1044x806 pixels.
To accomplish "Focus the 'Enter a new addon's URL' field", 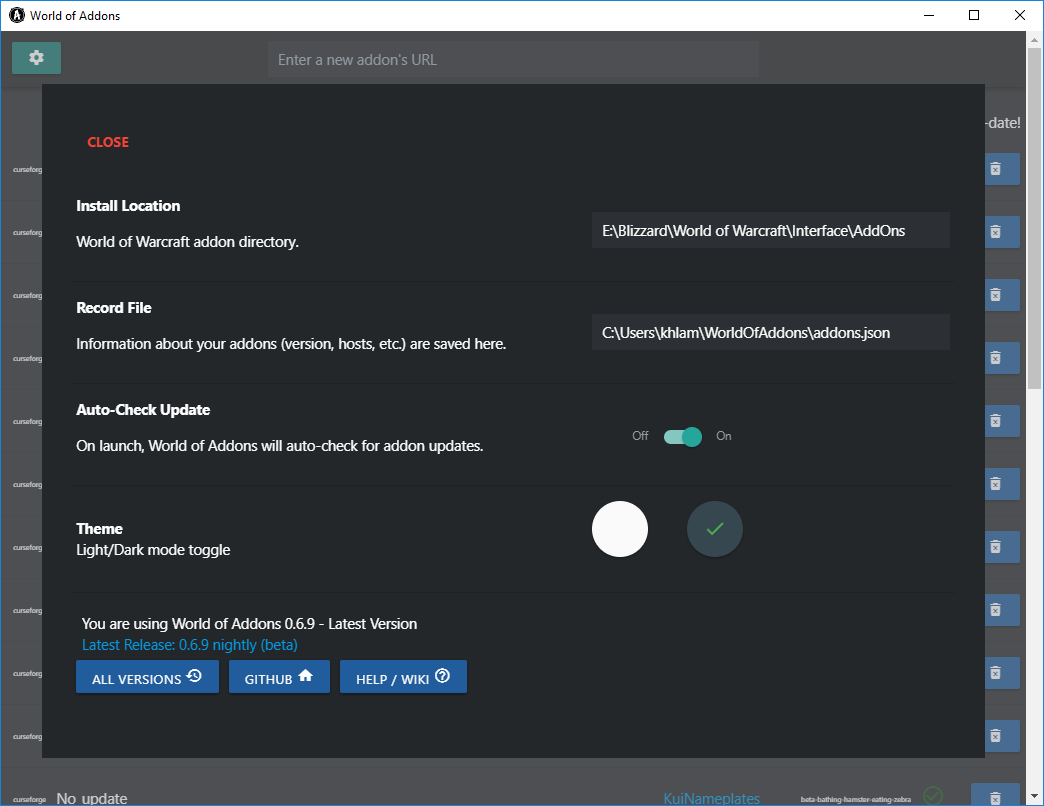I will click(x=513, y=59).
